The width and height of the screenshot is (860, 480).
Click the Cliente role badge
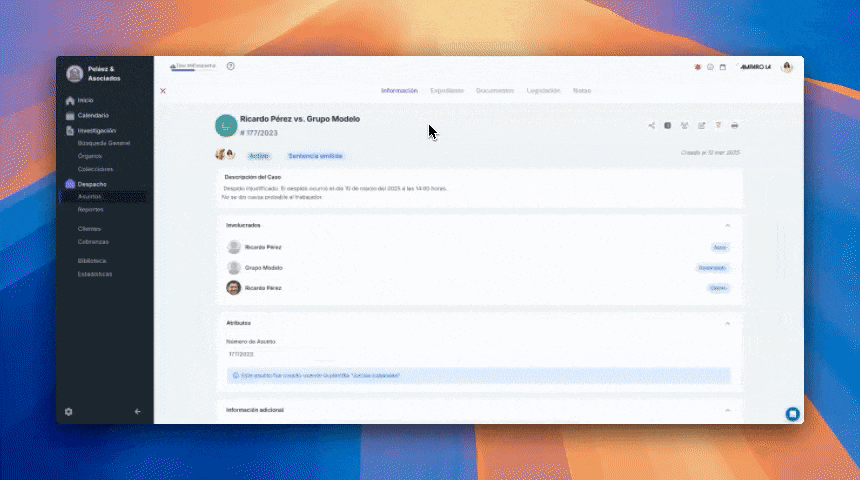click(718, 288)
